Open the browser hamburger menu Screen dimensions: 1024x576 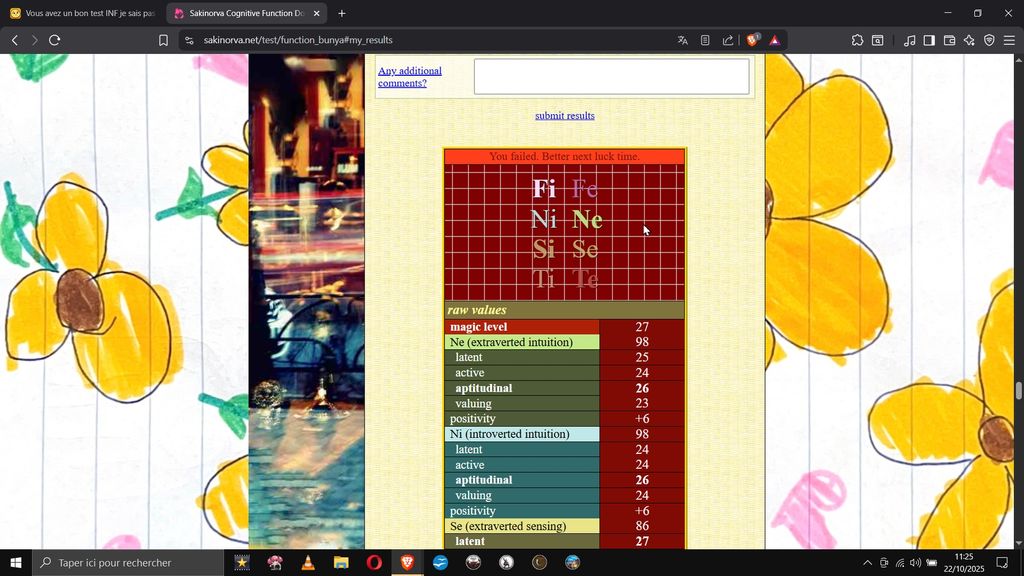pos(1009,40)
